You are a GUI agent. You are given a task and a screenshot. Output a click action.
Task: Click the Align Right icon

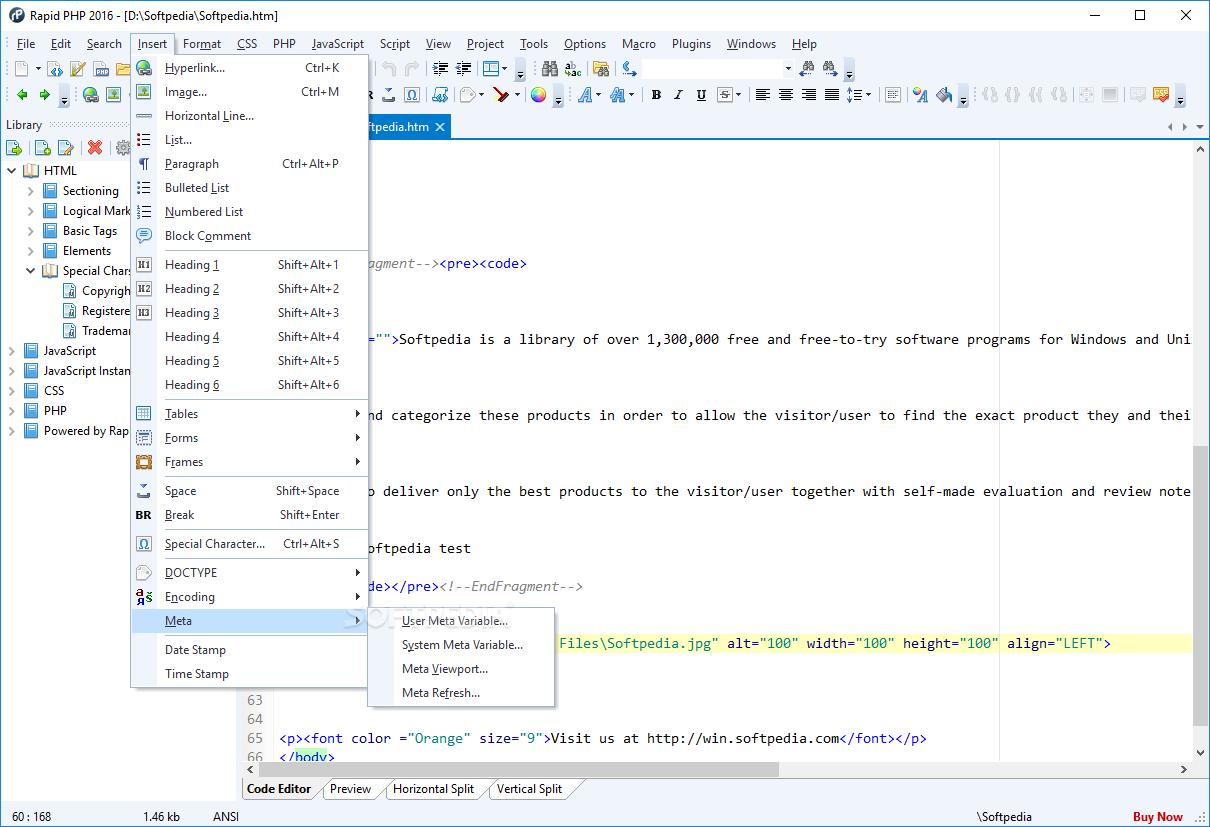809,95
